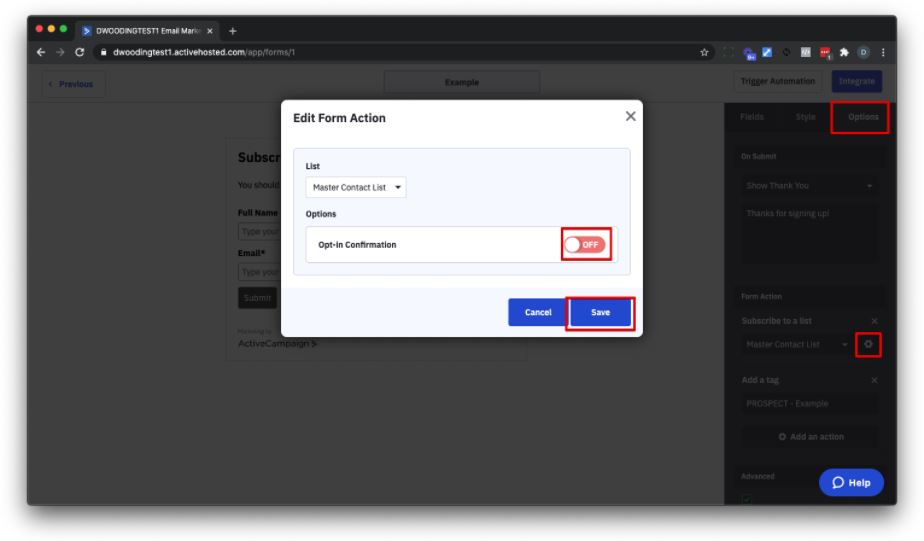Open the gear settings for Subscribe to a list
924x541 pixels.
pyautogui.click(x=868, y=344)
